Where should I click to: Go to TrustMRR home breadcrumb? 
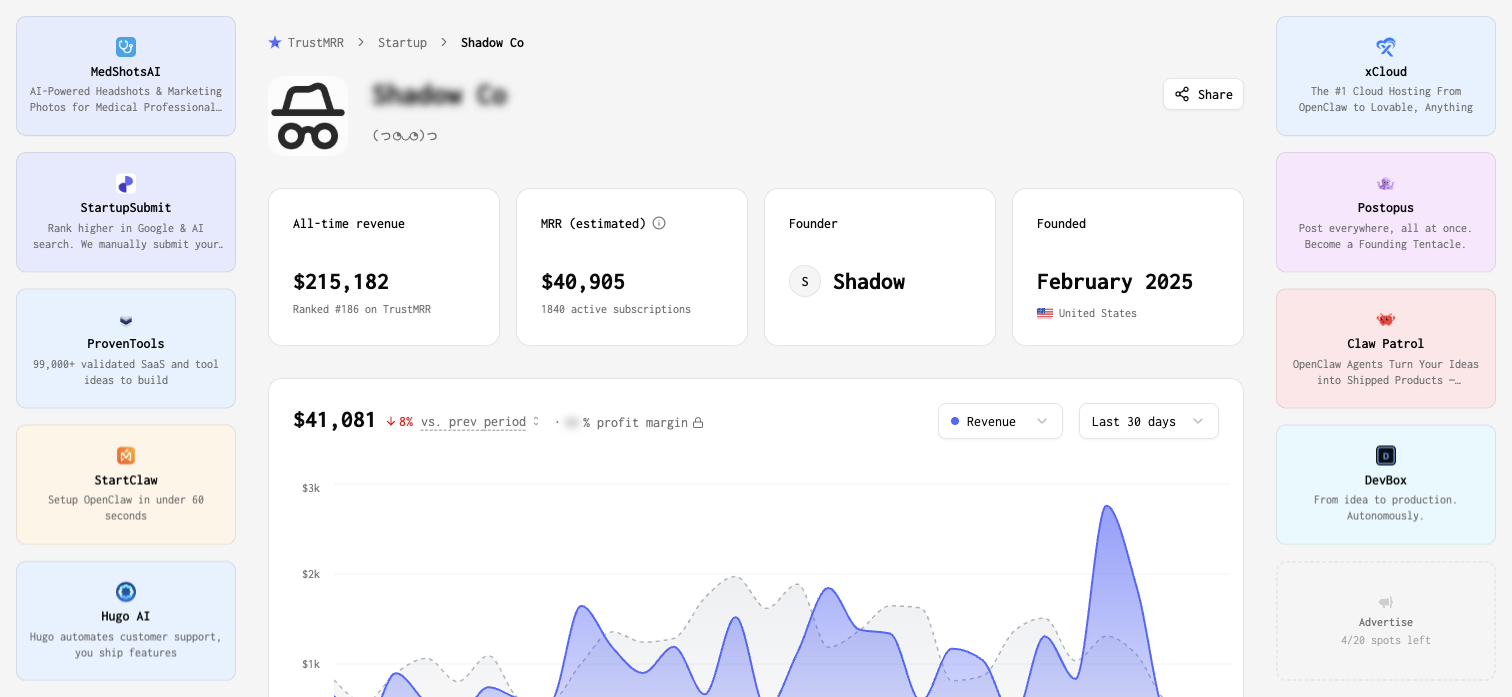click(x=306, y=43)
